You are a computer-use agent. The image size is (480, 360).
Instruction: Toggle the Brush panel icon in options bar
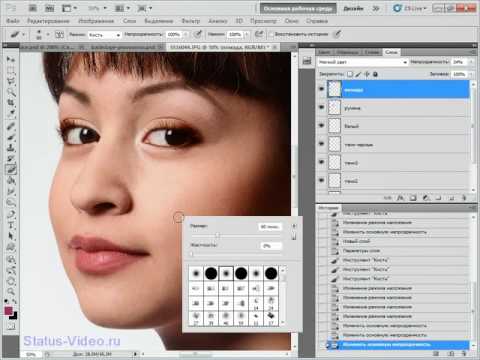pyautogui.click(x=59, y=34)
